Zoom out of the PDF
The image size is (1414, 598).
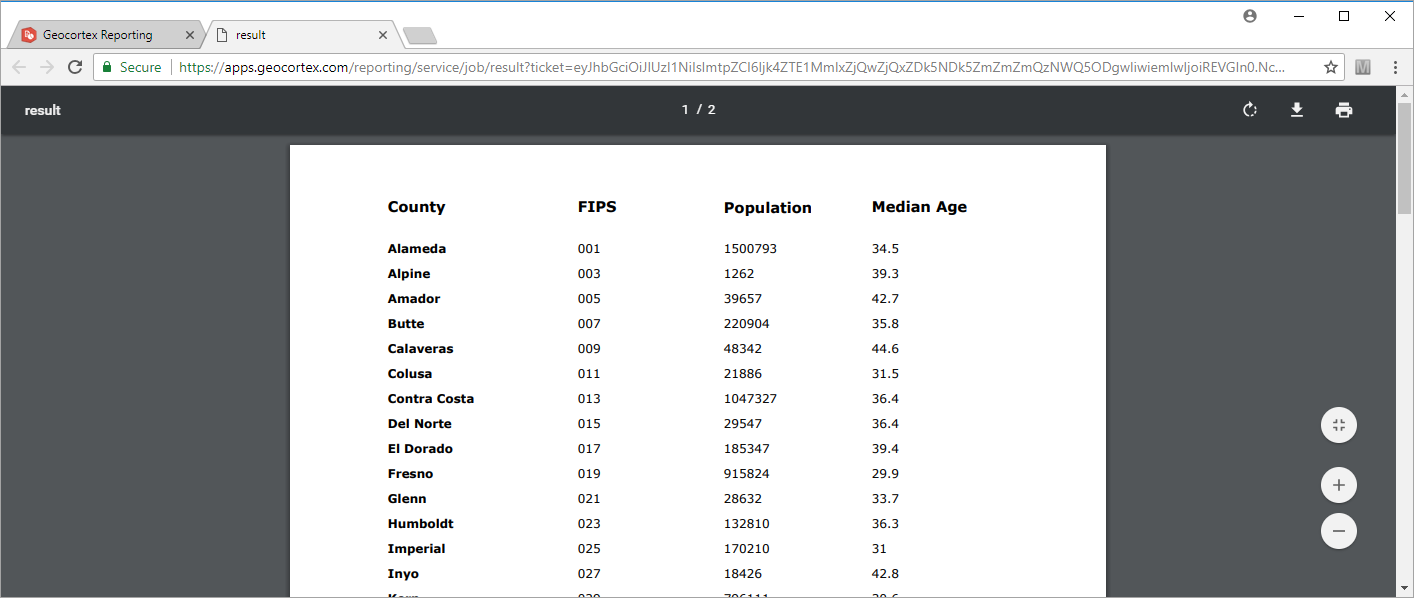pos(1338,530)
